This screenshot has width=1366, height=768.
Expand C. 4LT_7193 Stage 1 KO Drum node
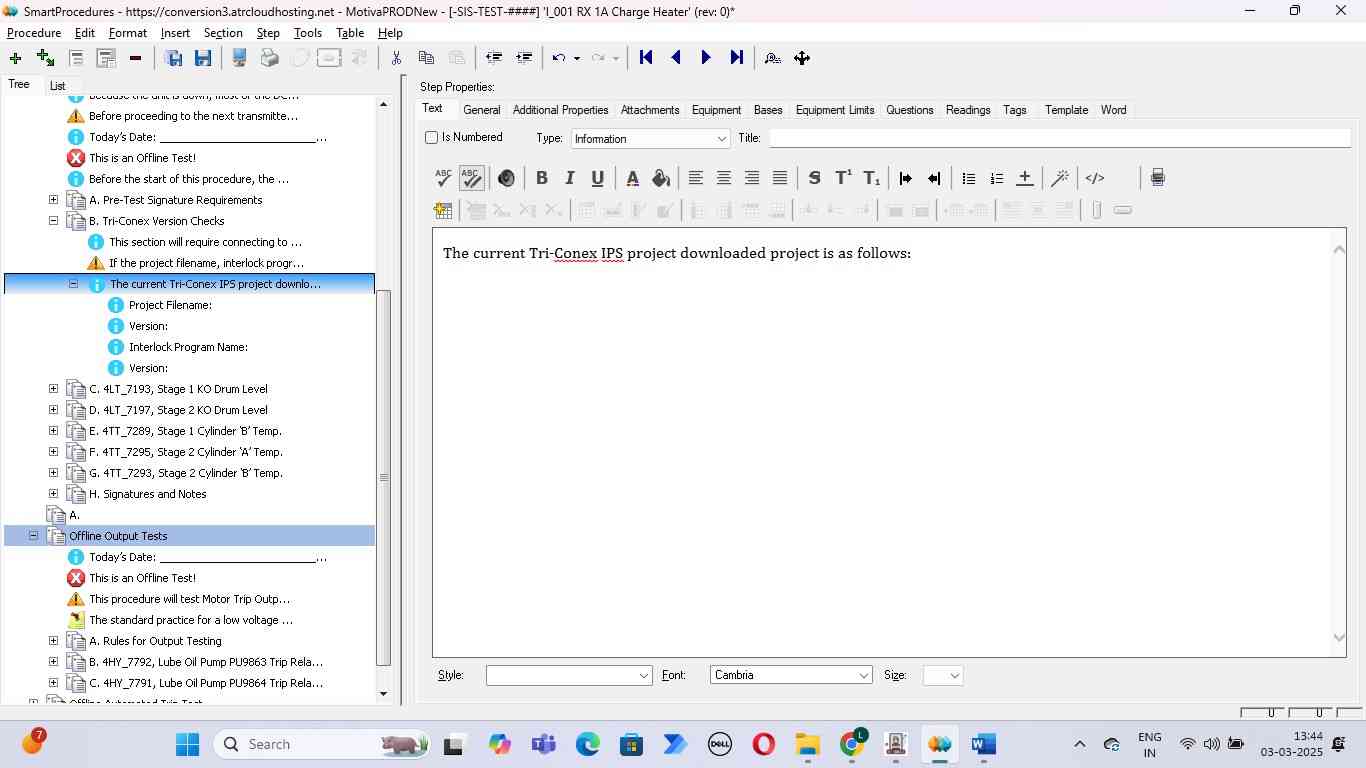coord(54,389)
